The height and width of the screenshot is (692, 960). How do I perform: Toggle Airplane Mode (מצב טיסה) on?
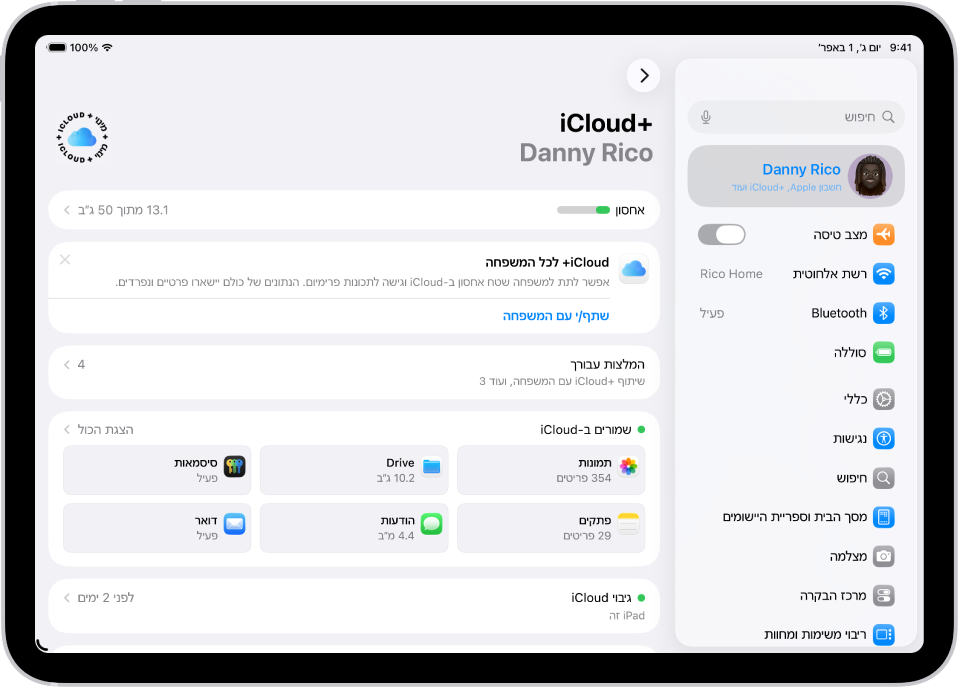(721, 233)
